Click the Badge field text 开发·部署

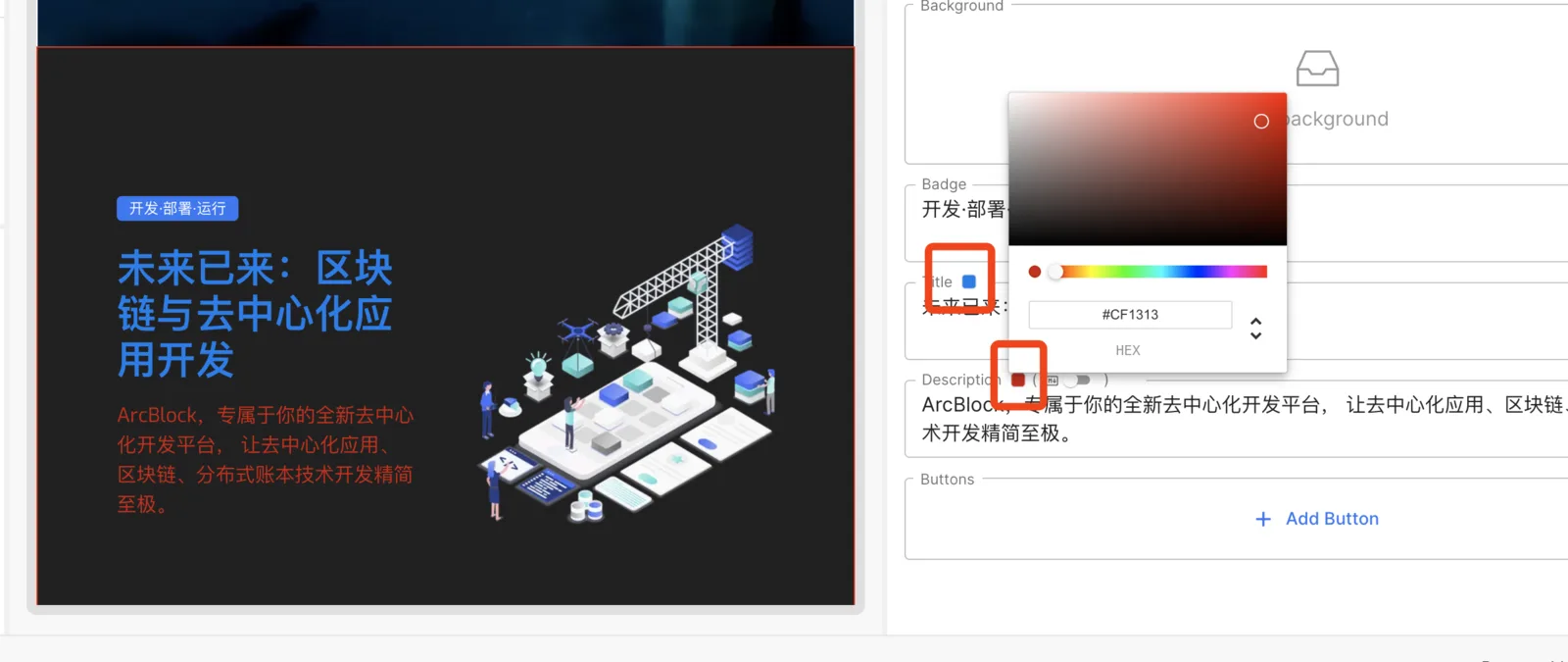click(x=963, y=209)
